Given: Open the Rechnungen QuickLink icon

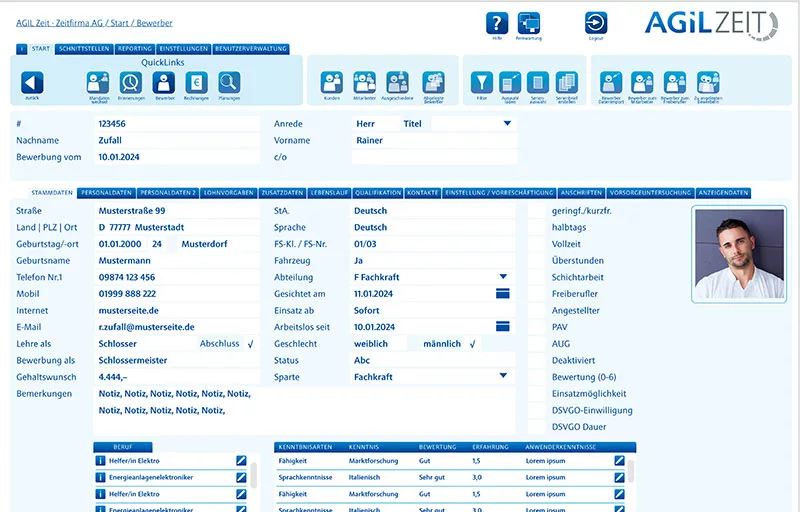Looking at the screenshot, I should [x=196, y=83].
